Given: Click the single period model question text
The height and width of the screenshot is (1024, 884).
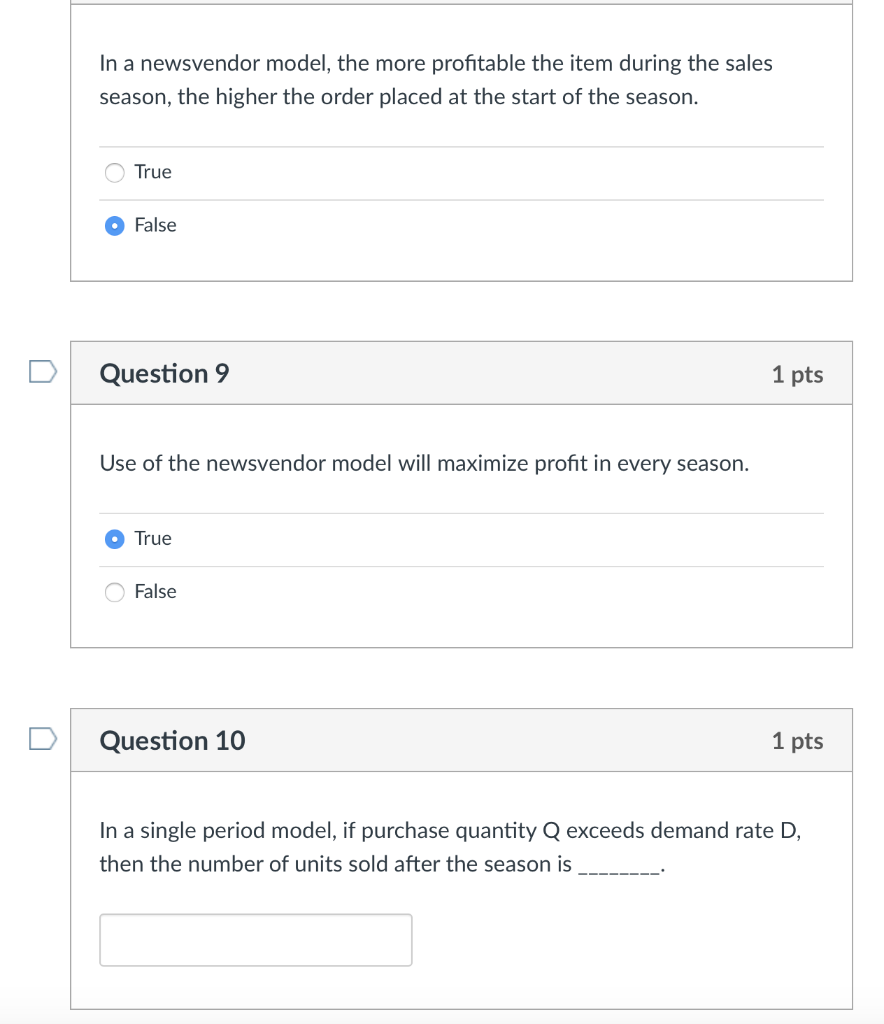Looking at the screenshot, I should tap(450, 831).
